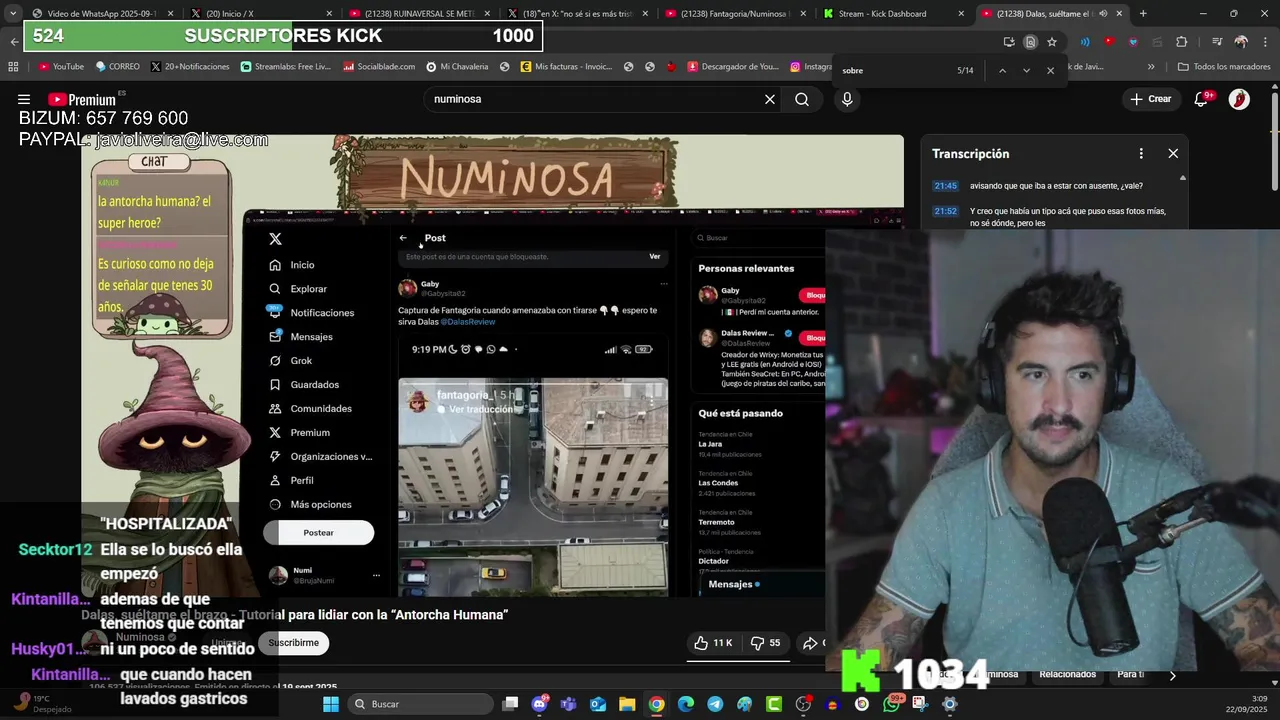
Task: Expand hidden bookmarks overflow chevron
Action: 1151,67
